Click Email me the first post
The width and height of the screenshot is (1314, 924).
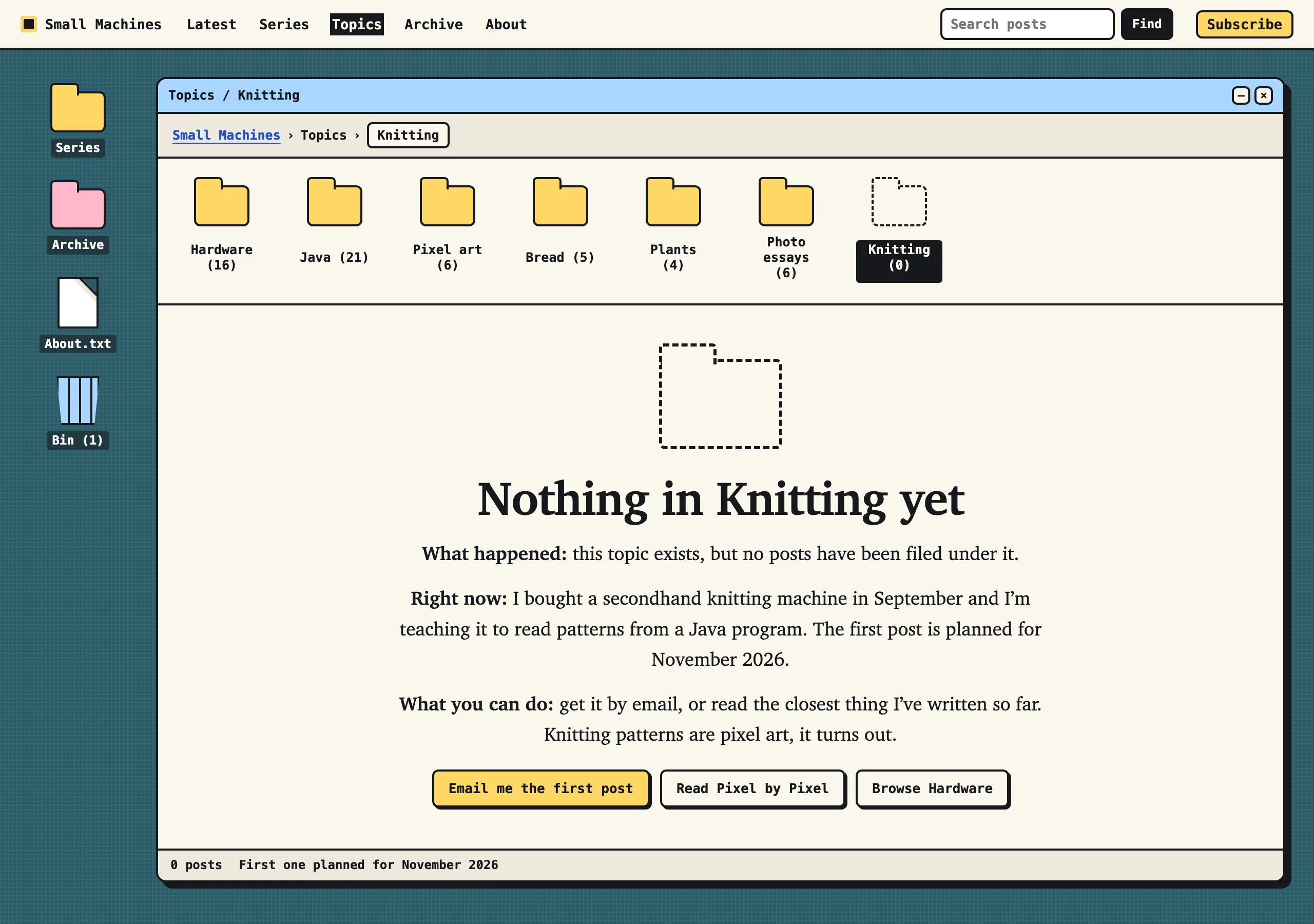click(x=541, y=788)
